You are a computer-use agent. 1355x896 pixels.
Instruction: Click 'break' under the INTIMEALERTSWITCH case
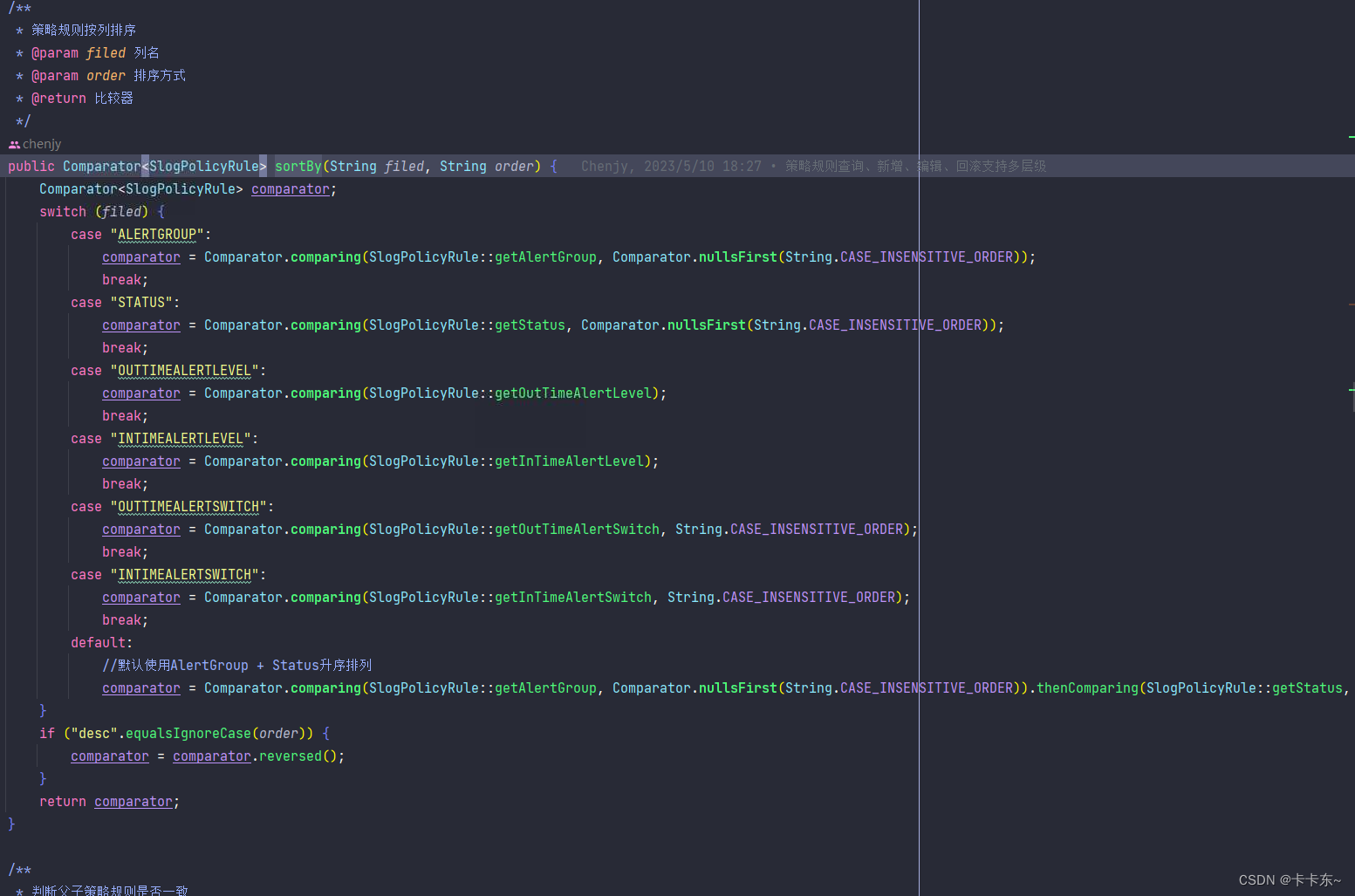(x=121, y=619)
